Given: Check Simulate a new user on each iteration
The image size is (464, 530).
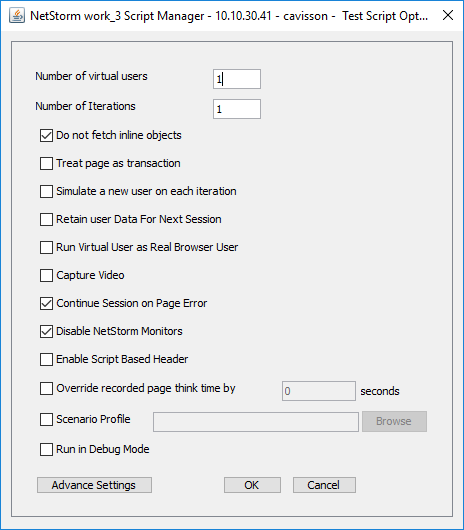Looking at the screenshot, I should [46, 192].
